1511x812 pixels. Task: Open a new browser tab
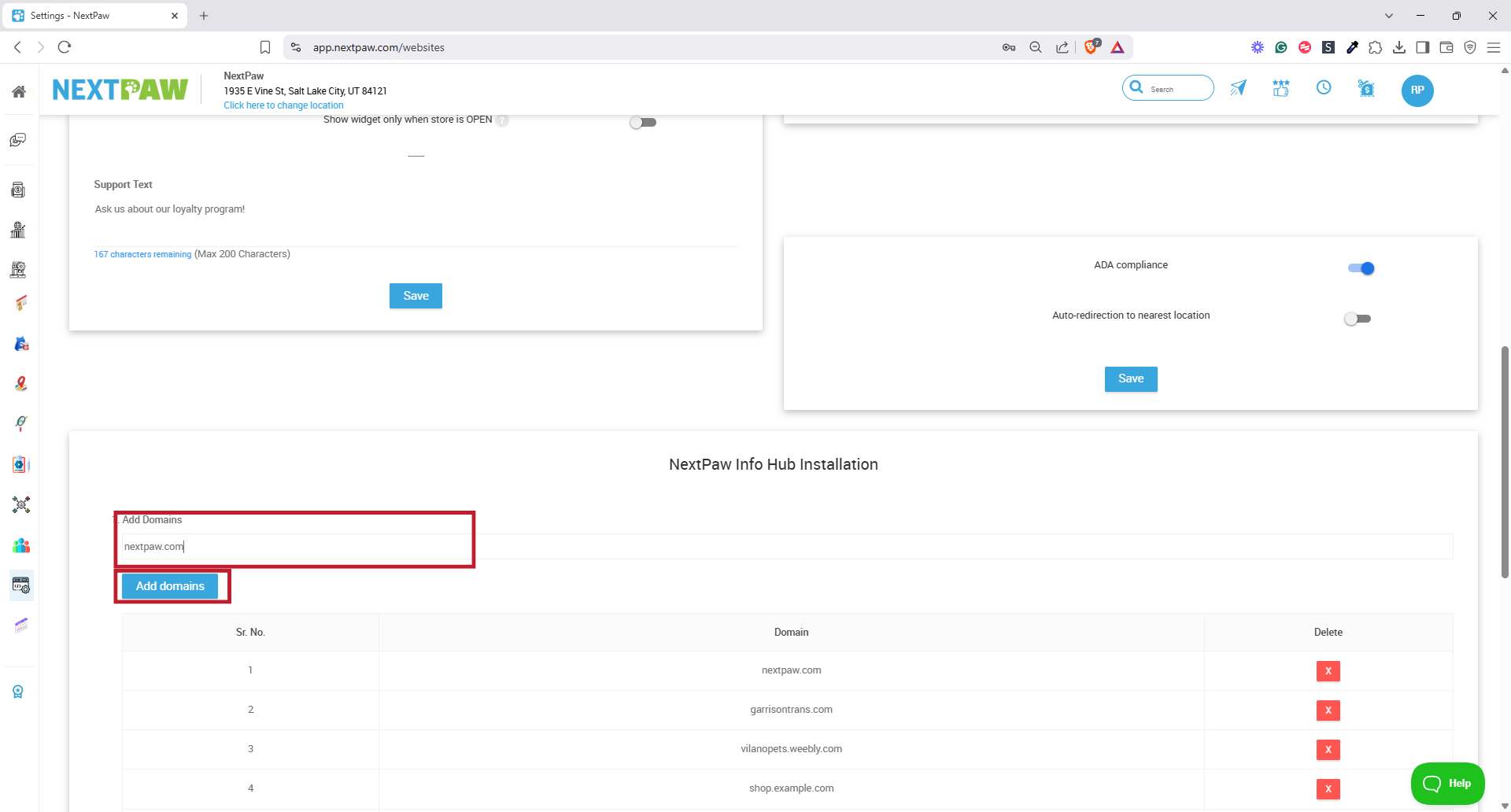click(204, 16)
